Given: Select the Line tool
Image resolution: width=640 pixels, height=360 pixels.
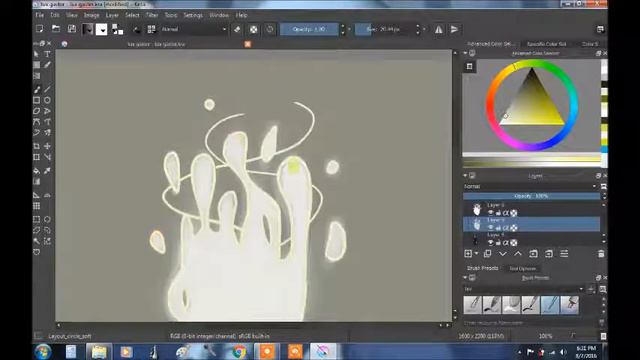Looking at the screenshot, I should pyautogui.click(x=47, y=89).
